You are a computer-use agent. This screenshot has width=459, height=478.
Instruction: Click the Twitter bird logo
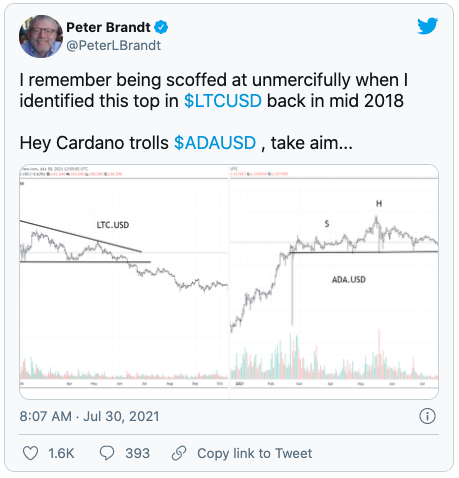pos(427,26)
